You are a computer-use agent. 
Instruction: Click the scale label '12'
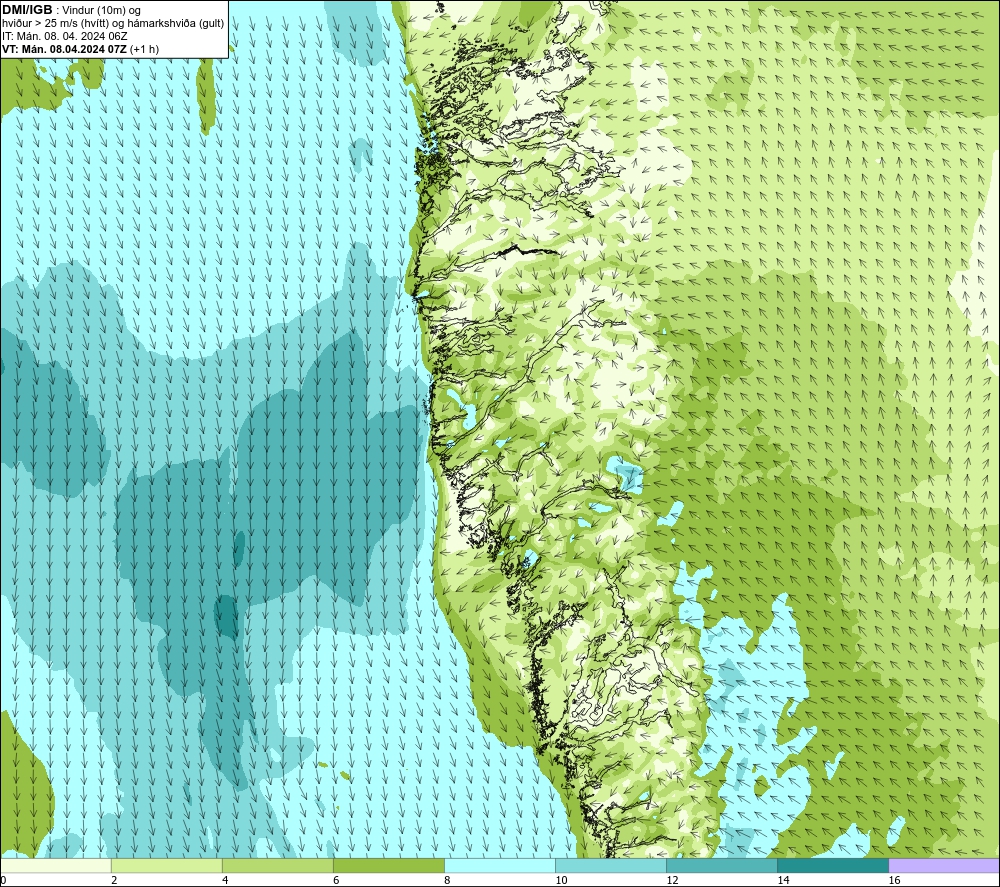point(672,880)
